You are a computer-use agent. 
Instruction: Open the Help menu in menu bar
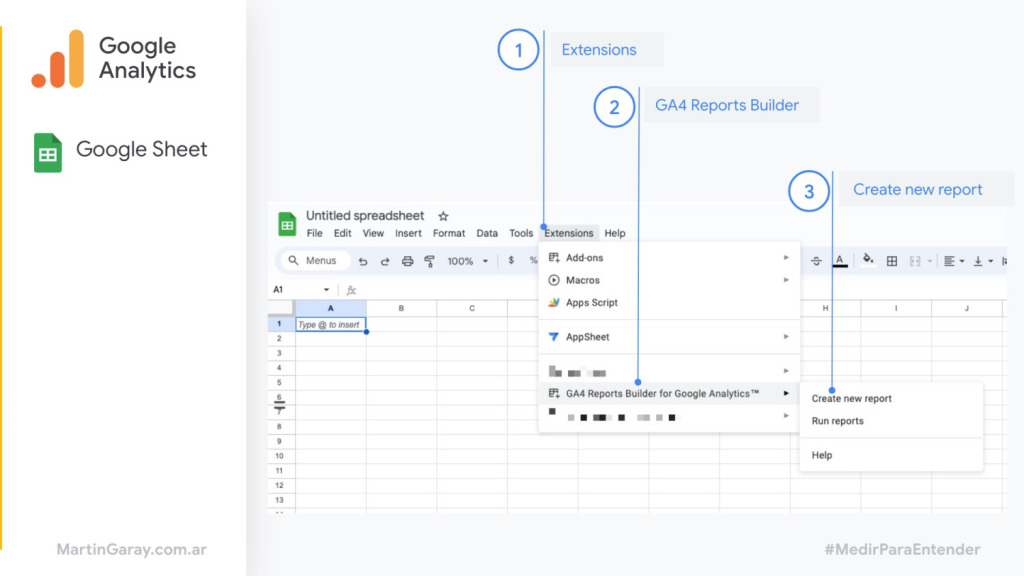click(x=615, y=233)
